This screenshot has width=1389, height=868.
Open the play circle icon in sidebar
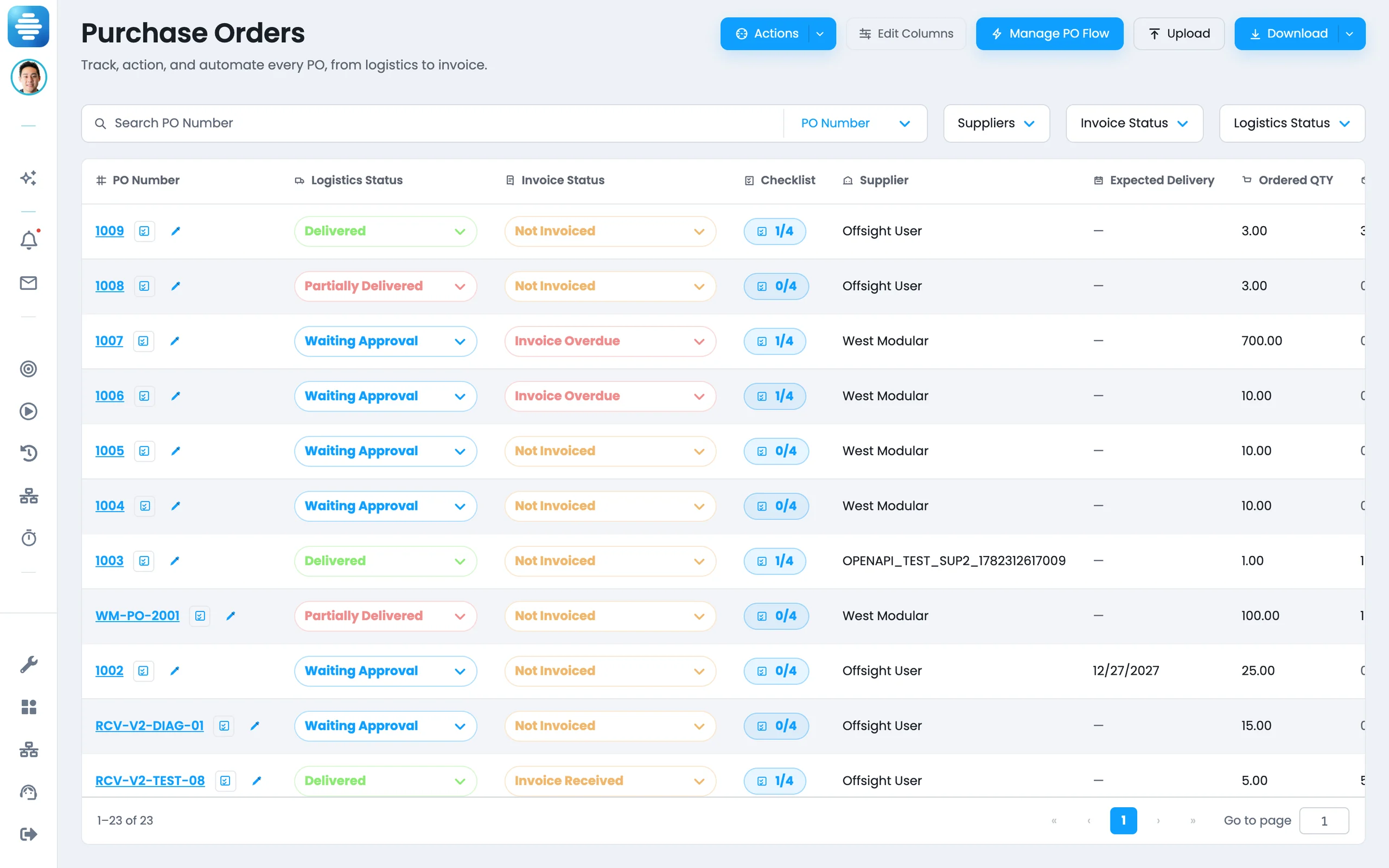tap(28, 411)
